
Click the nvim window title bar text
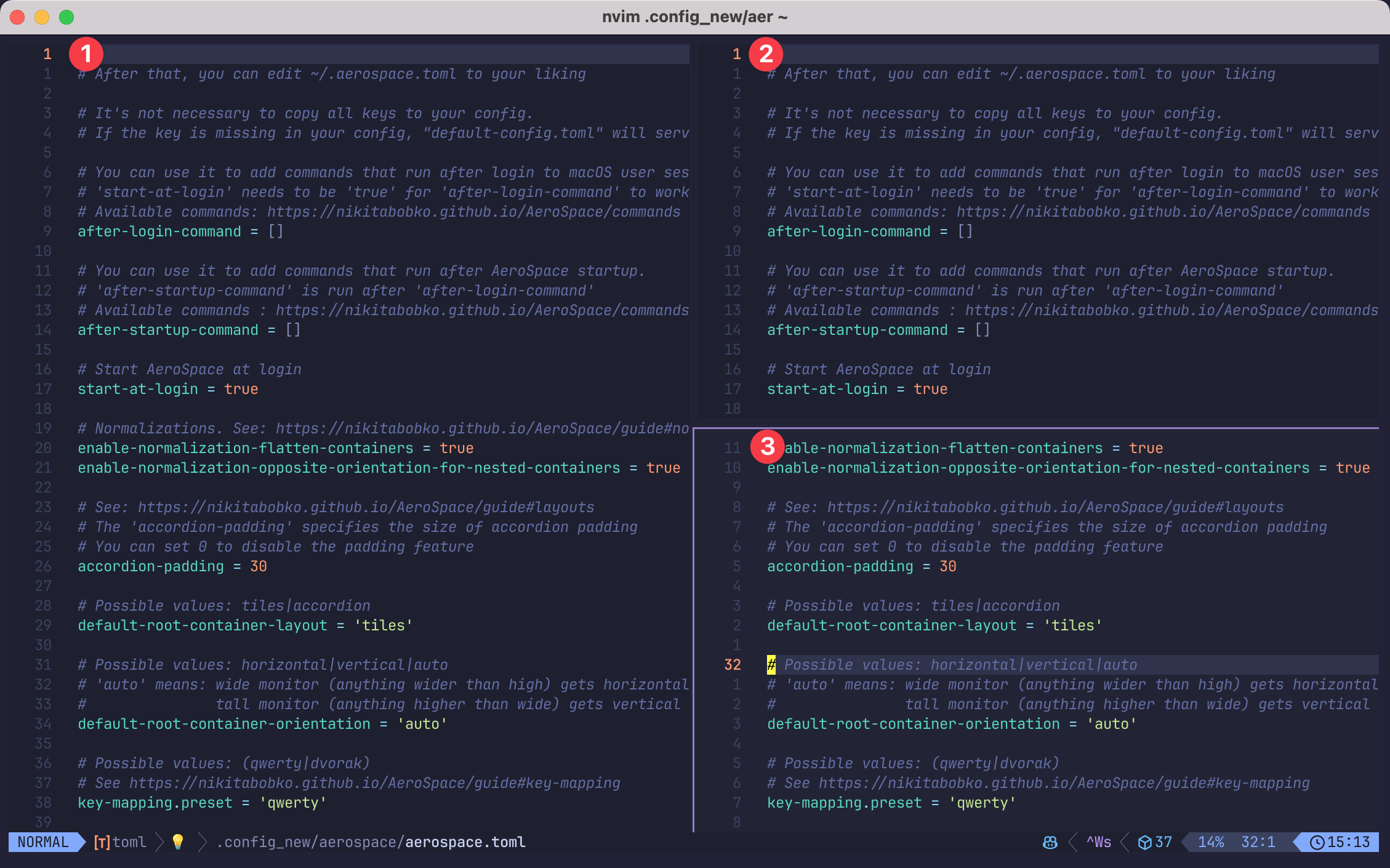(x=694, y=17)
